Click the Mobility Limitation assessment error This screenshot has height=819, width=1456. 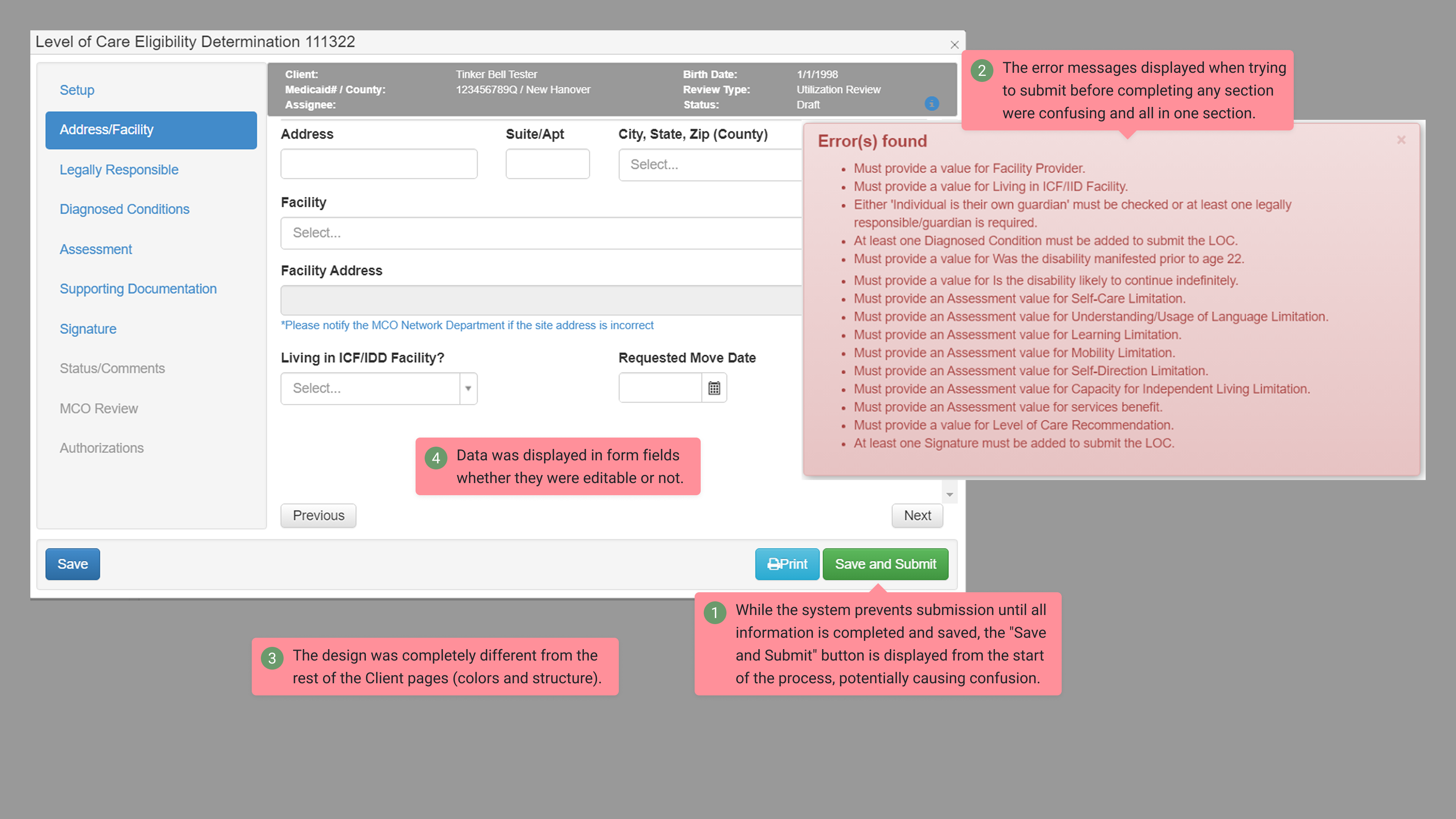[x=1014, y=353]
